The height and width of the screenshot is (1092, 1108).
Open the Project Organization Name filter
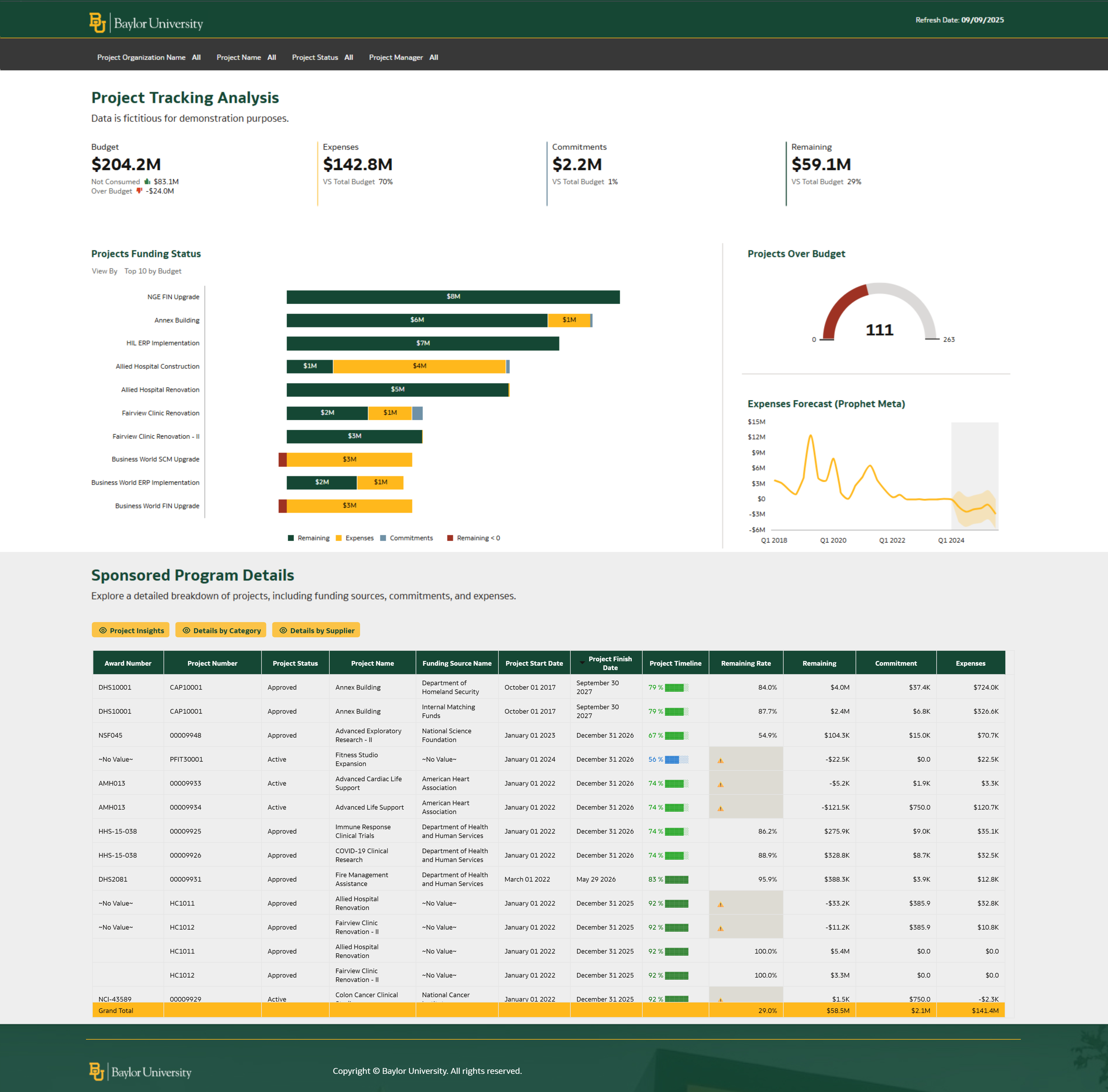point(149,57)
